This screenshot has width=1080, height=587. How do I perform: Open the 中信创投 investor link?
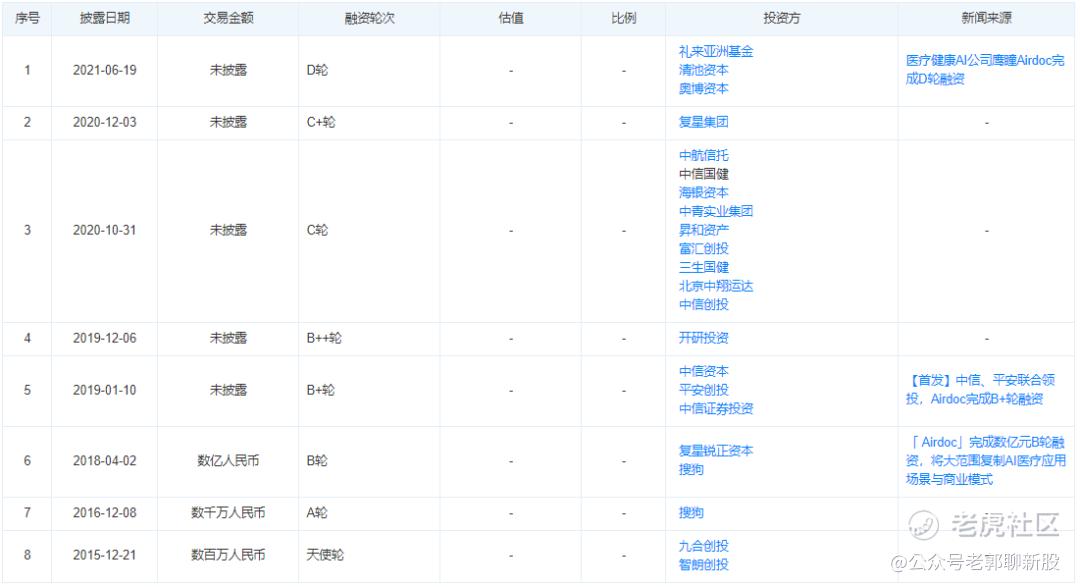(703, 305)
